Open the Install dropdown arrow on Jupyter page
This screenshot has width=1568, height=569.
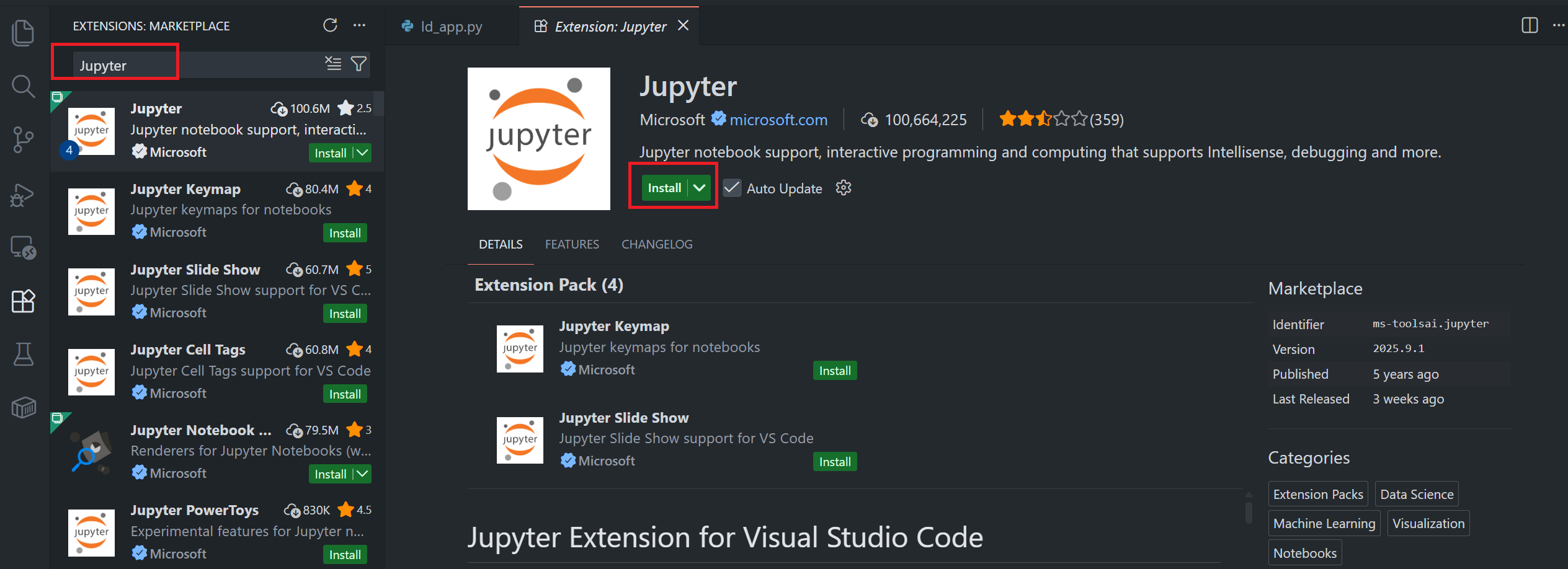point(700,187)
